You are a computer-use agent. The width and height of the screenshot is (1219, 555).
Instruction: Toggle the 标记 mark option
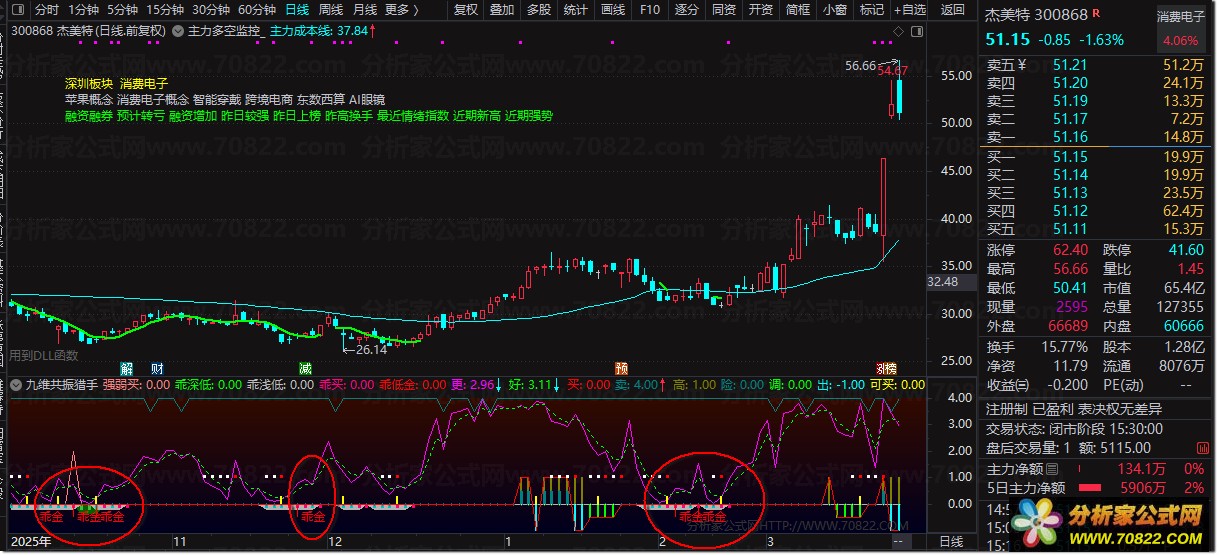click(x=871, y=10)
